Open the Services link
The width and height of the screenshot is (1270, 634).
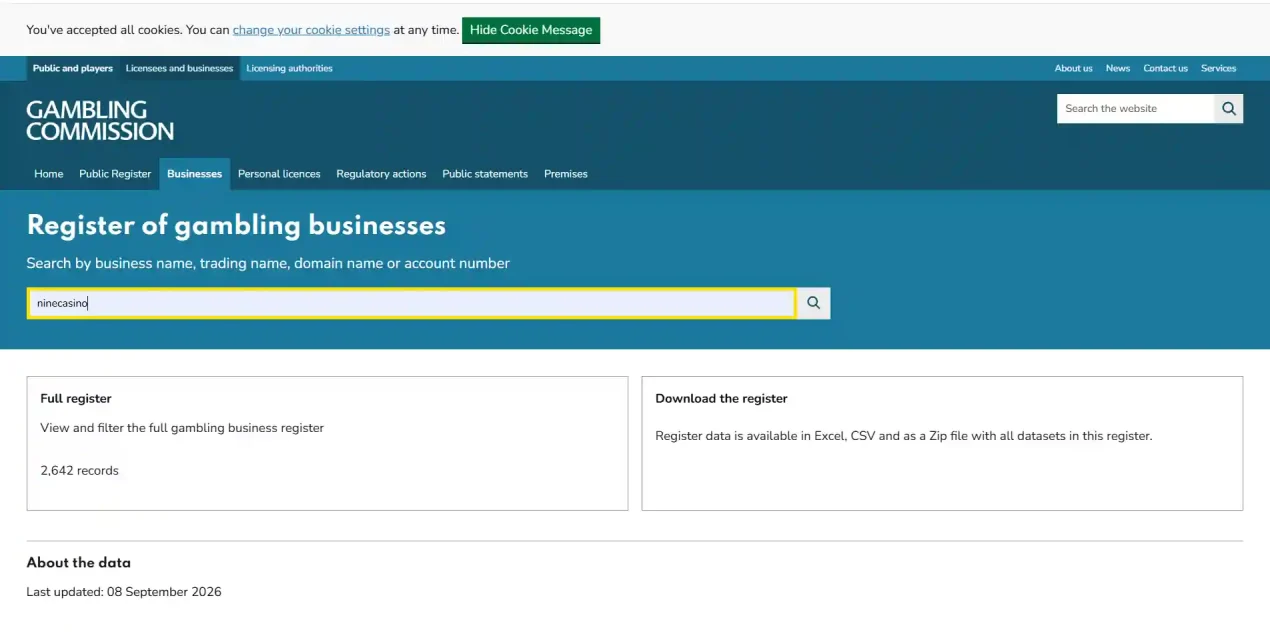coord(1218,68)
